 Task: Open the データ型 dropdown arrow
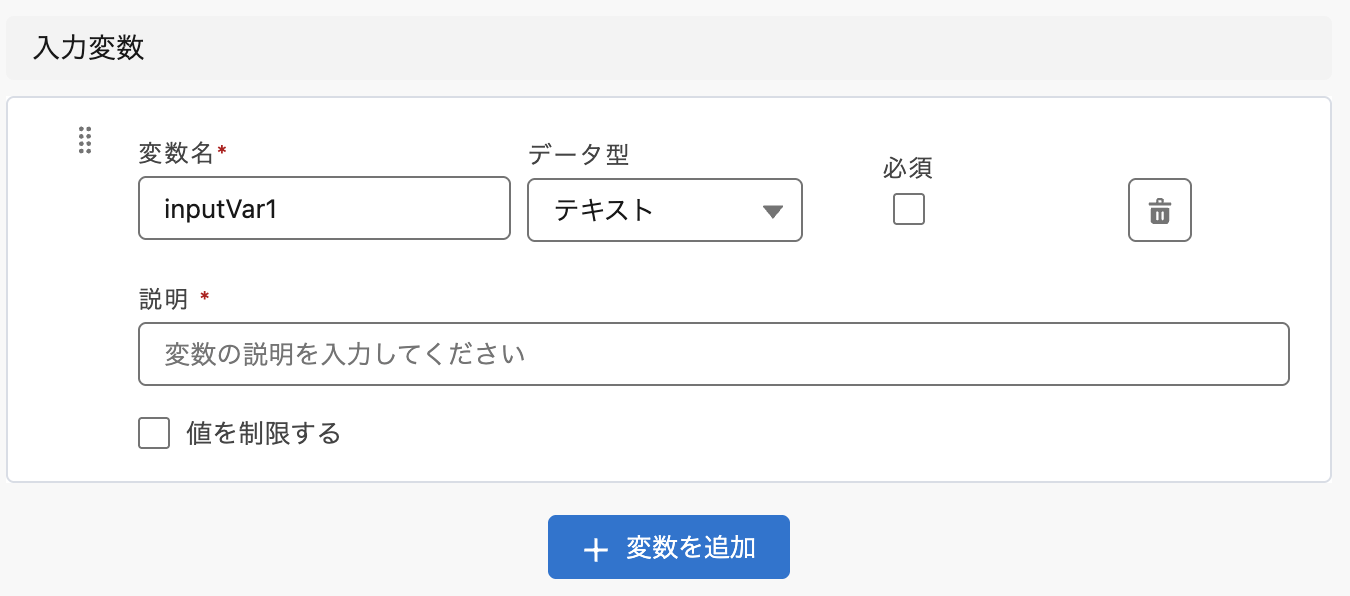tap(772, 211)
